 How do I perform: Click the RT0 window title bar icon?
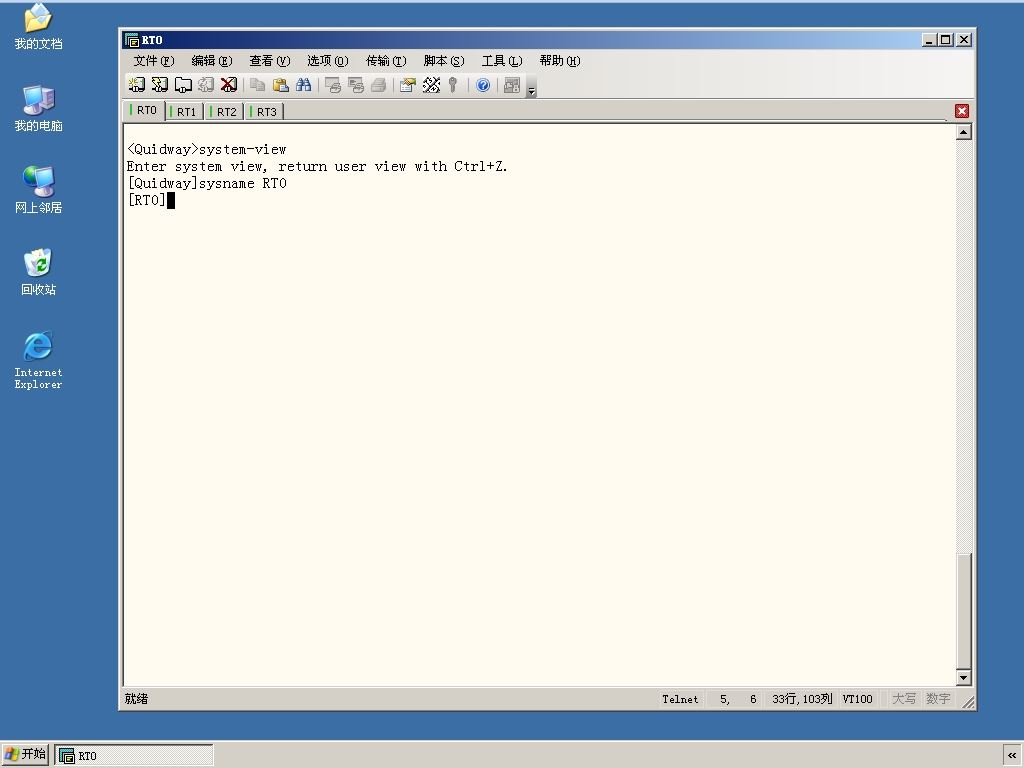pyautogui.click(x=132, y=40)
